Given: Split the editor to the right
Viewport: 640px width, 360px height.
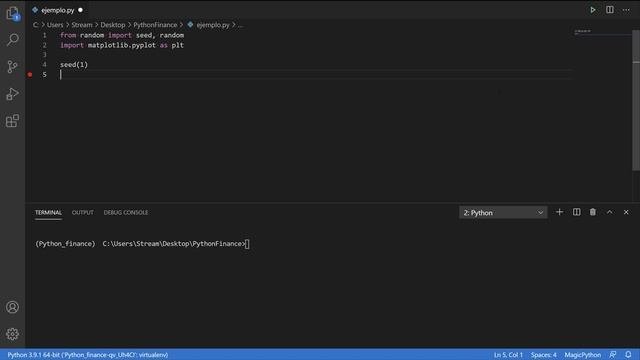Looking at the screenshot, I should point(609,10).
